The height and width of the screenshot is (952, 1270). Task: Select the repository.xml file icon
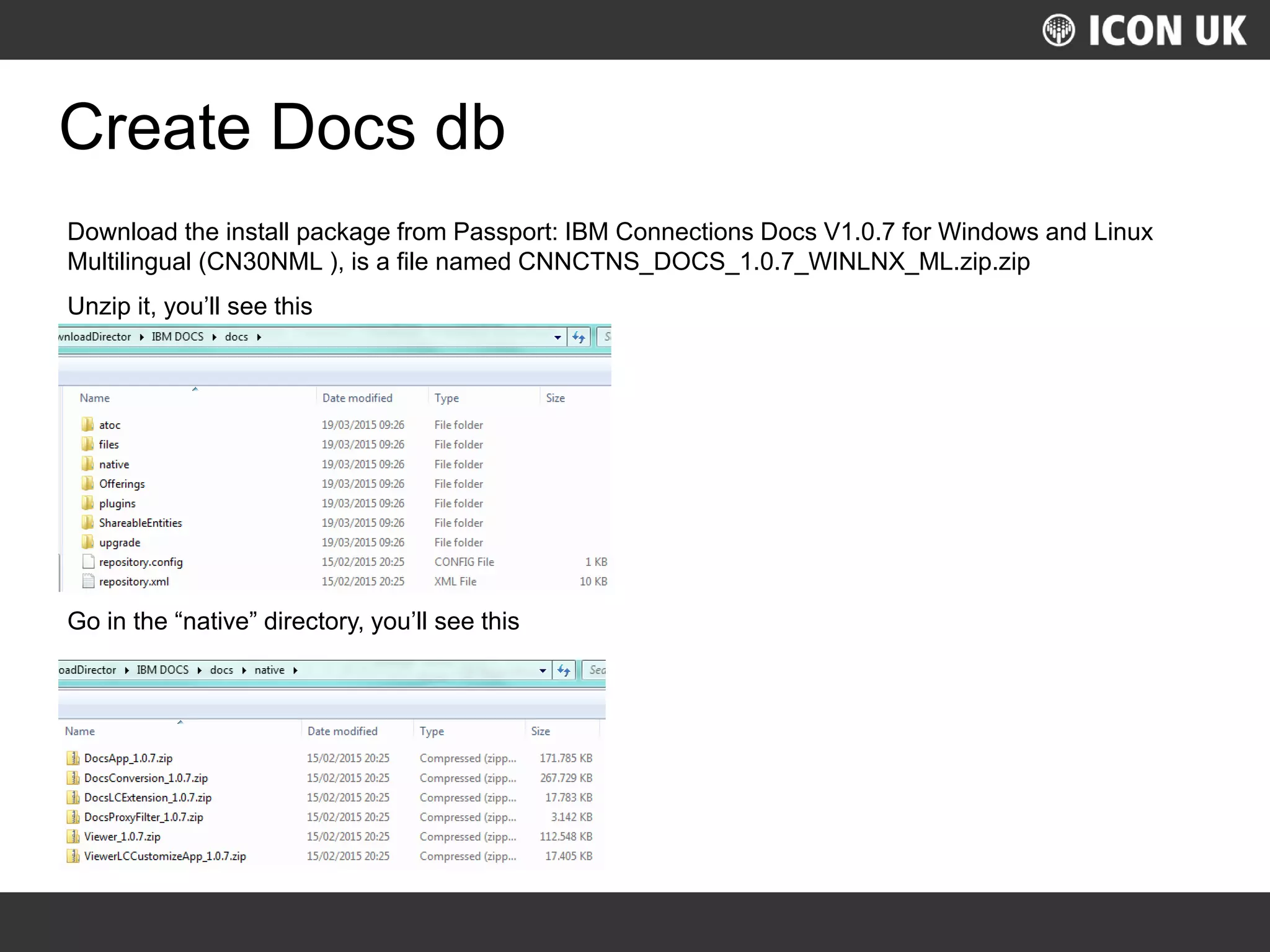[x=88, y=581]
